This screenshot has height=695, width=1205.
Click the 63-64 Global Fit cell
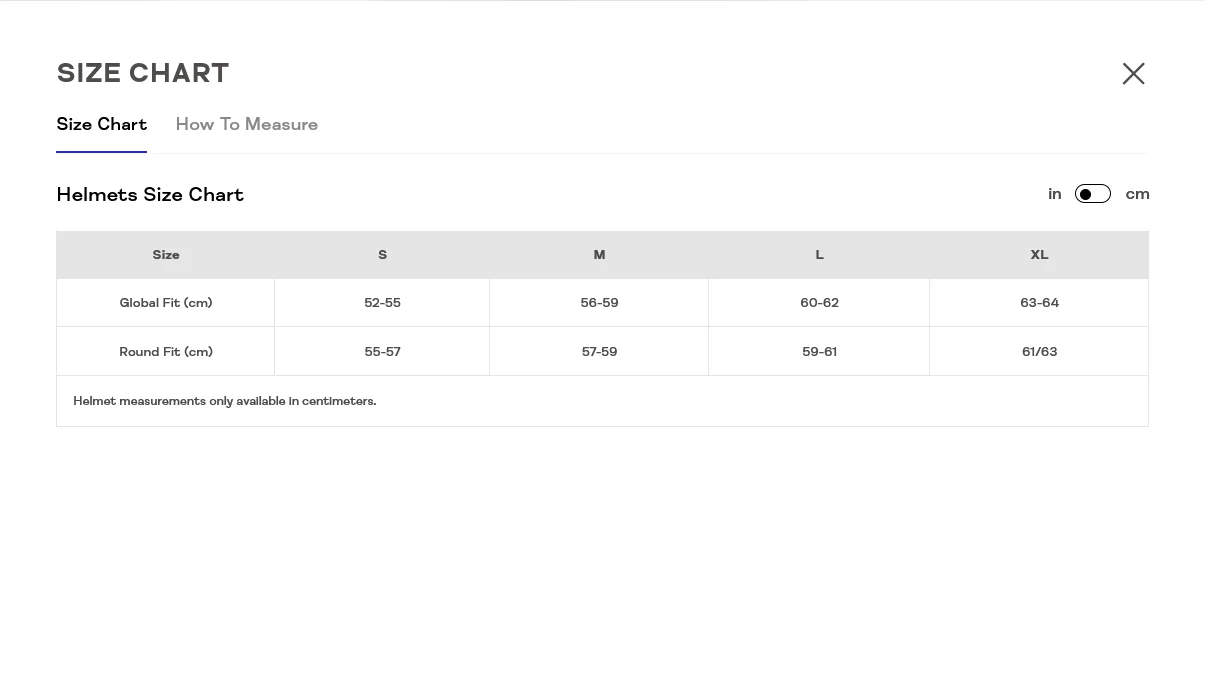pos(1039,303)
